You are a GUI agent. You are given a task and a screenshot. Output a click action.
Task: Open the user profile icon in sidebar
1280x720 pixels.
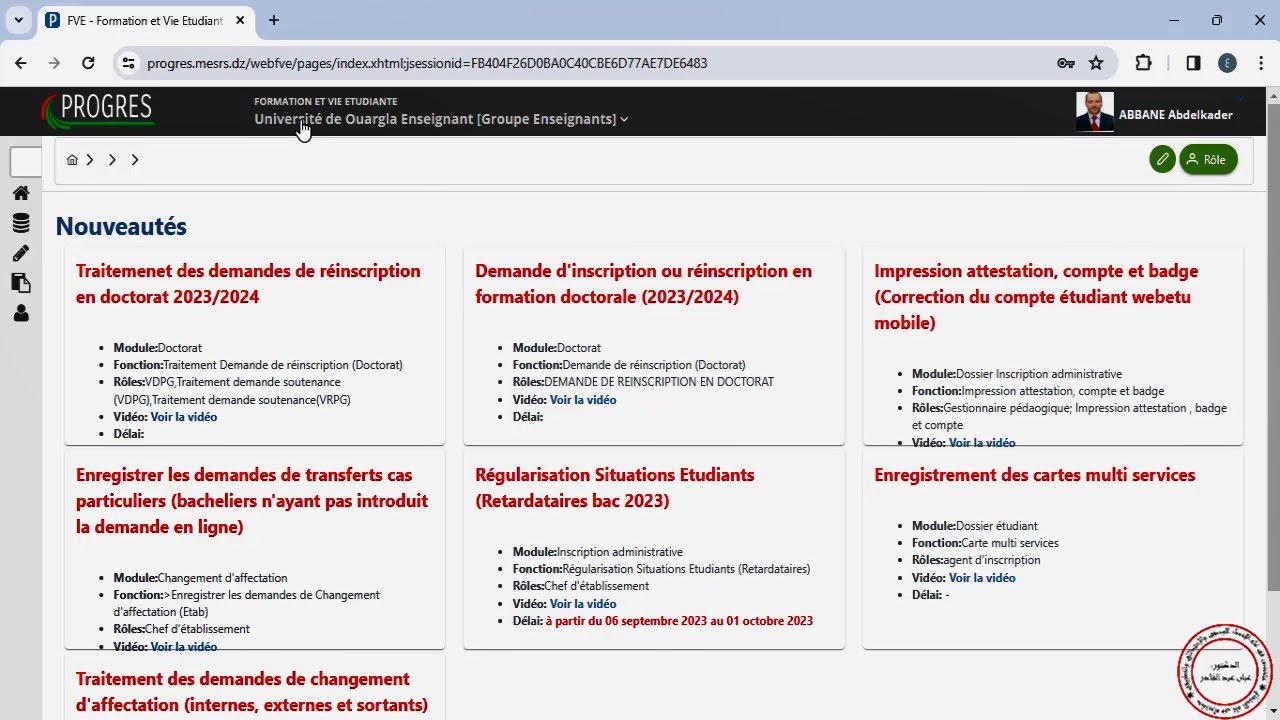pos(21,313)
